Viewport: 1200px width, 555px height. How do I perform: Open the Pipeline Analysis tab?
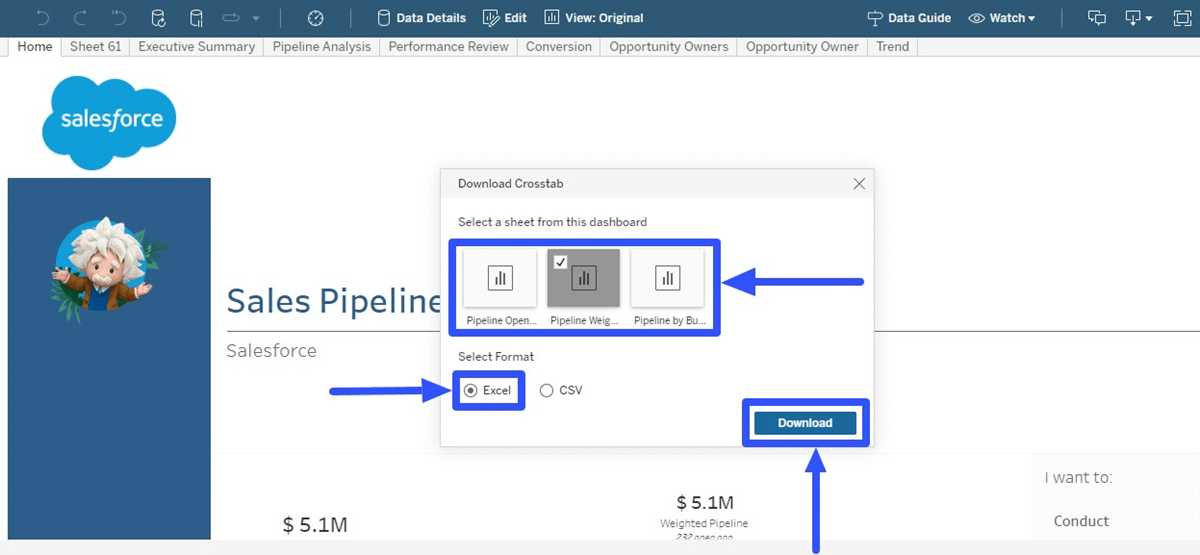coord(322,47)
